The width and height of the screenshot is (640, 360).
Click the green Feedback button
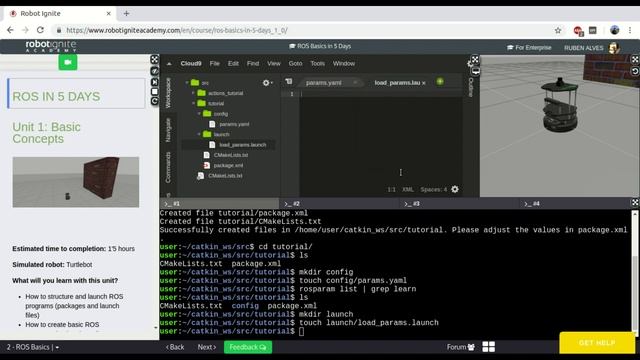point(248,347)
